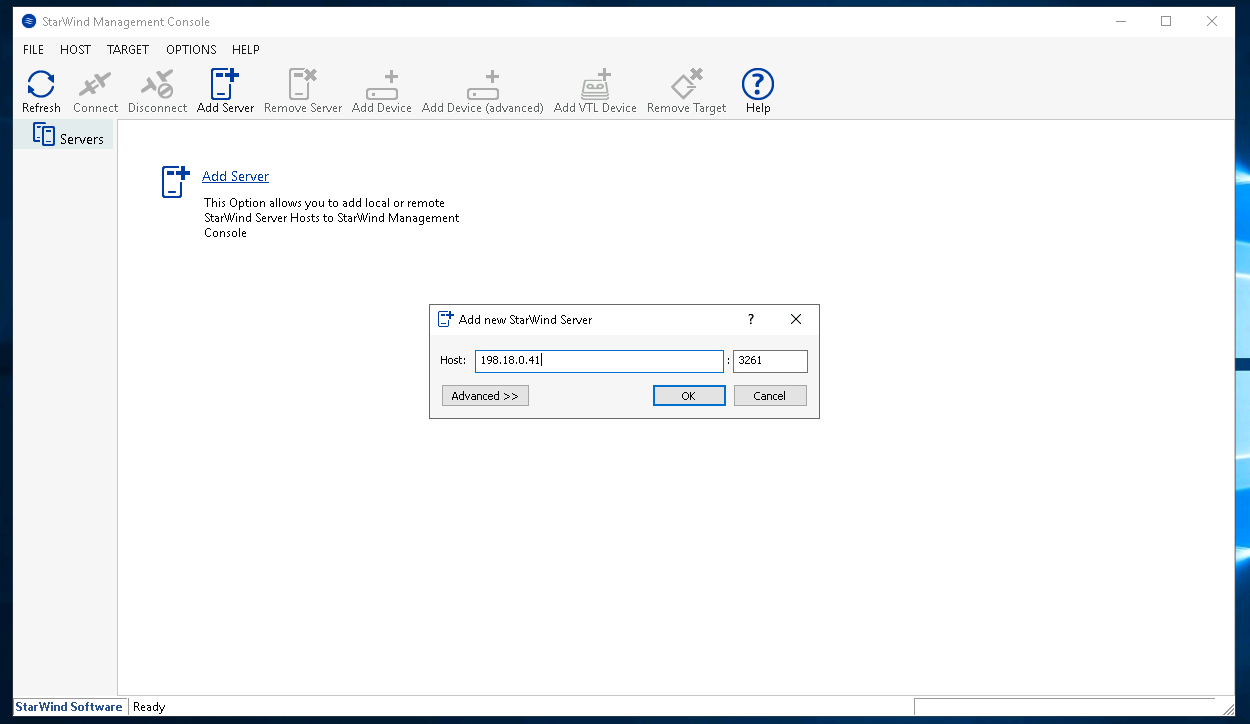1250x724 pixels.
Task: Select Servers in the left tree
Action: [69, 138]
